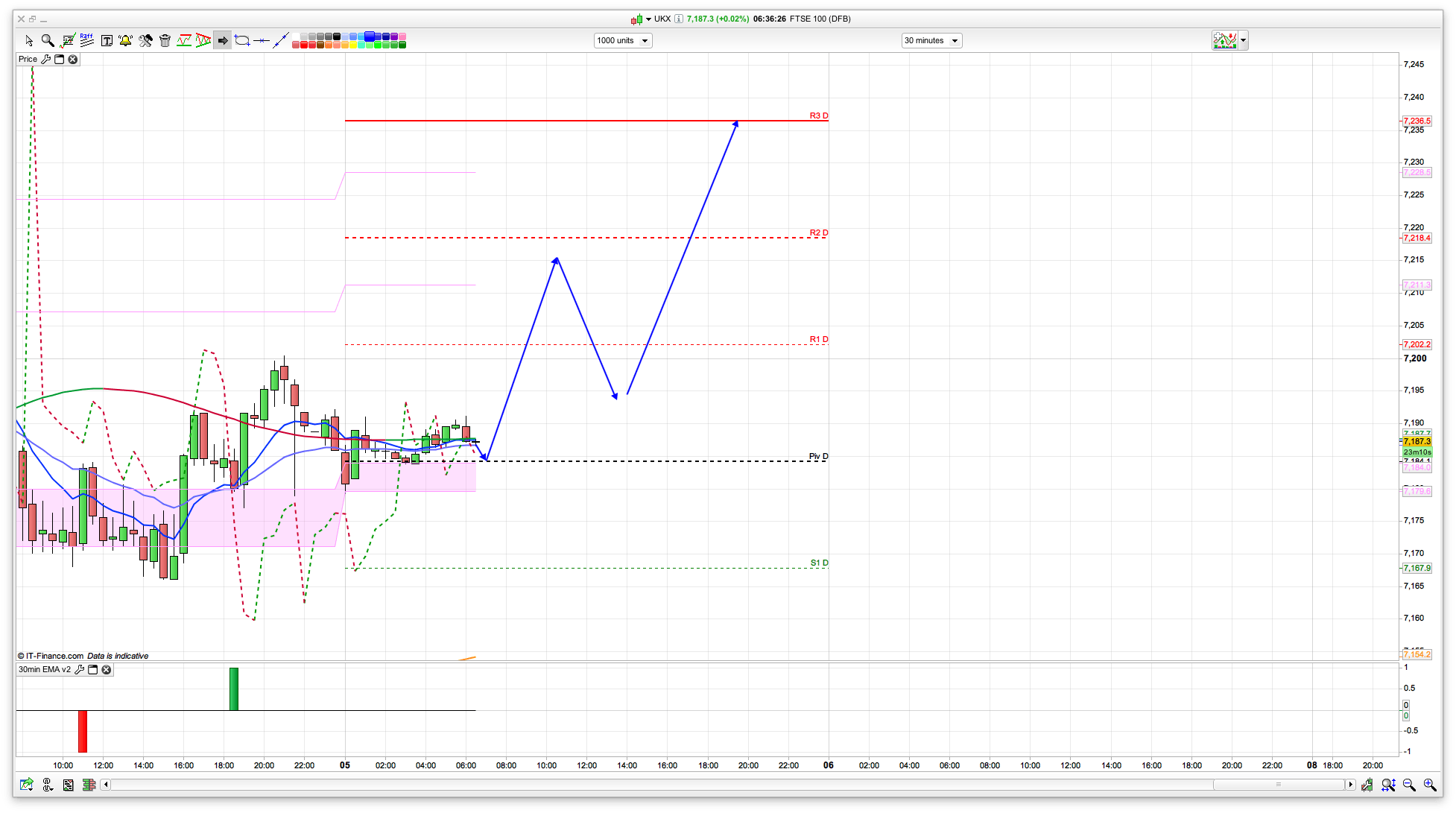Click the instrument info icon beside UKX
Screen dimensions: 1456x813
point(679,19)
